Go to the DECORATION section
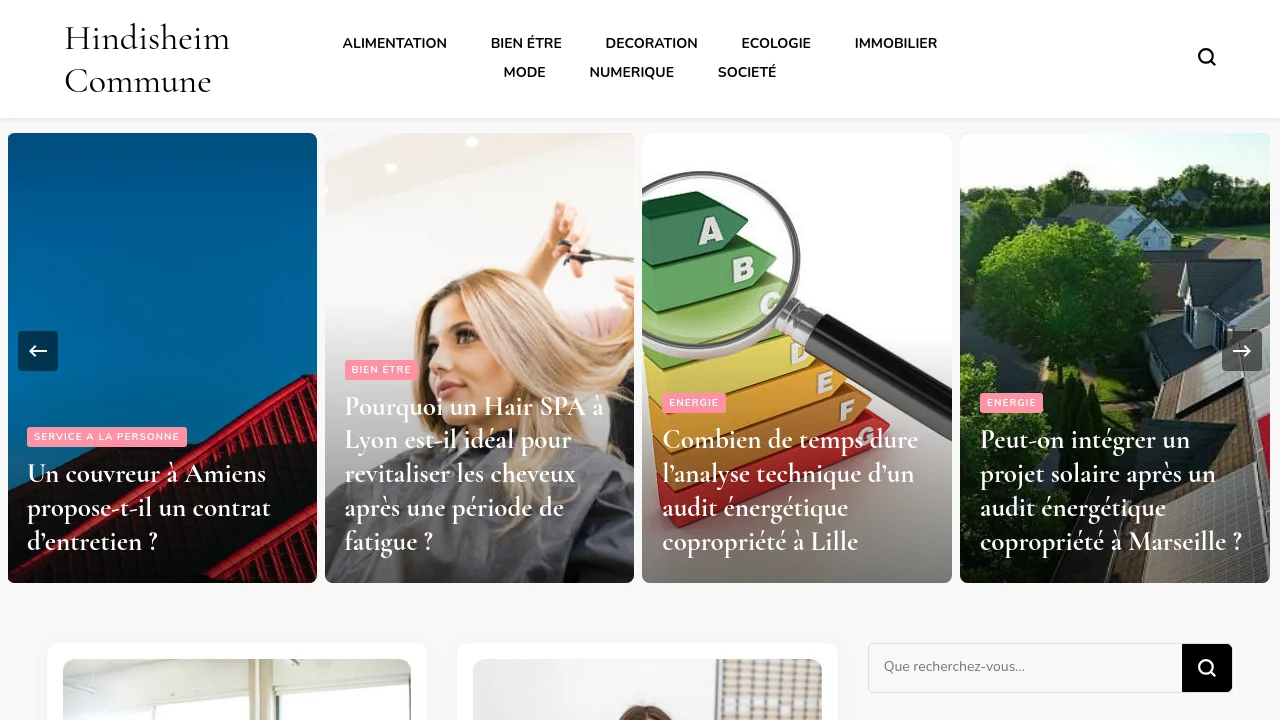Viewport: 1280px width, 720px height. pos(652,43)
